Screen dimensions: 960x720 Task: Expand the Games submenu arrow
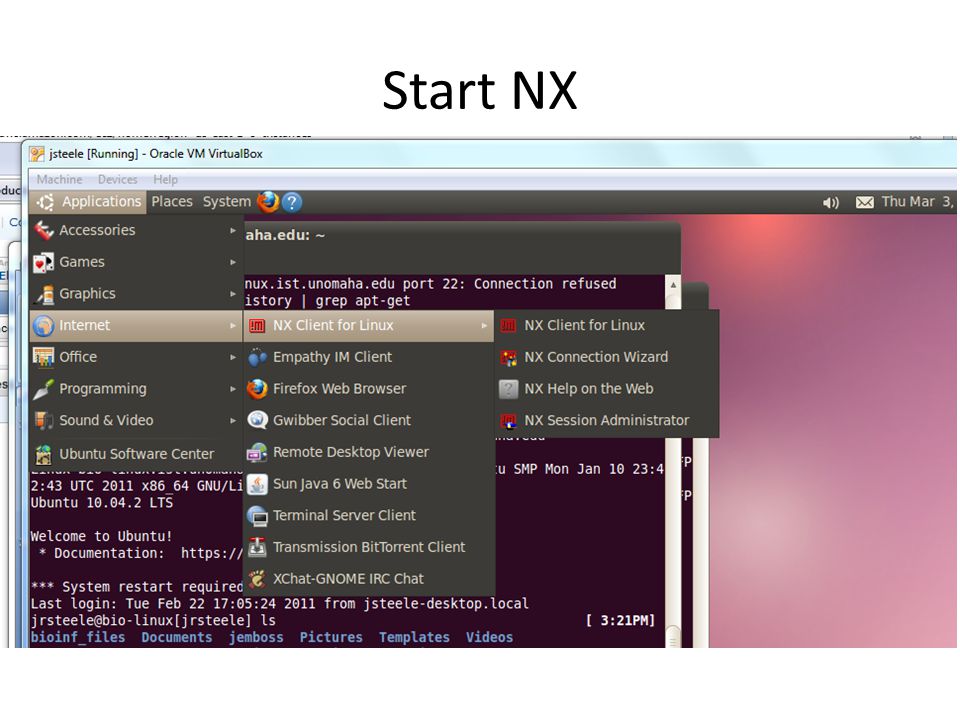click(233, 262)
